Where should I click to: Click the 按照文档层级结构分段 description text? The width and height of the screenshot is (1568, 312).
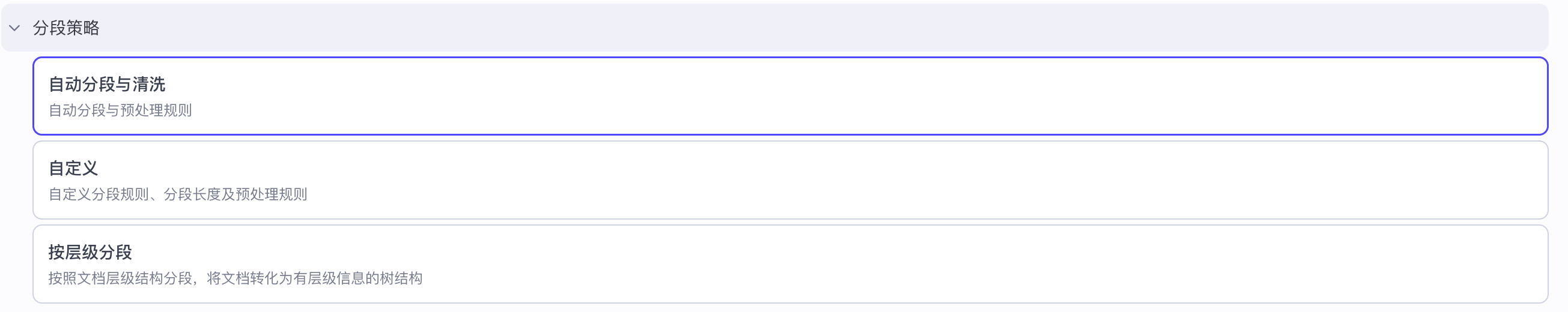(x=235, y=278)
